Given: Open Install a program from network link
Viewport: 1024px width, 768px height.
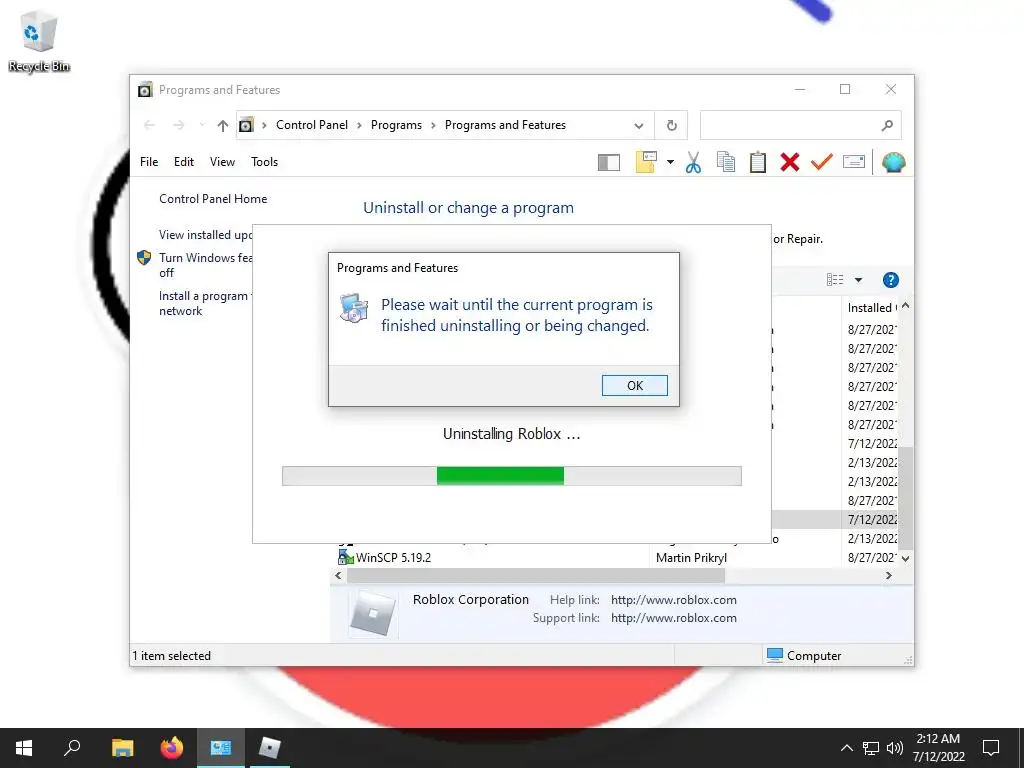Looking at the screenshot, I should point(205,303).
